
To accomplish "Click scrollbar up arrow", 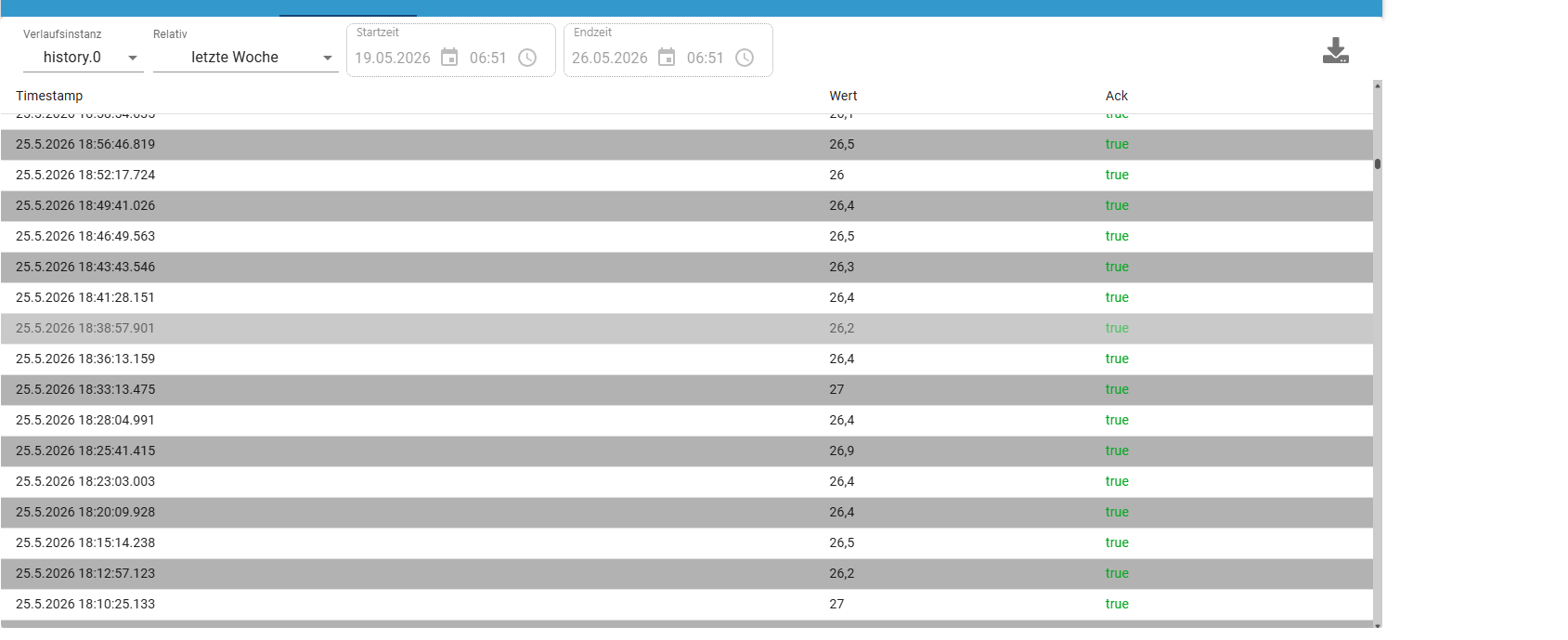I will pyautogui.click(x=1378, y=85).
